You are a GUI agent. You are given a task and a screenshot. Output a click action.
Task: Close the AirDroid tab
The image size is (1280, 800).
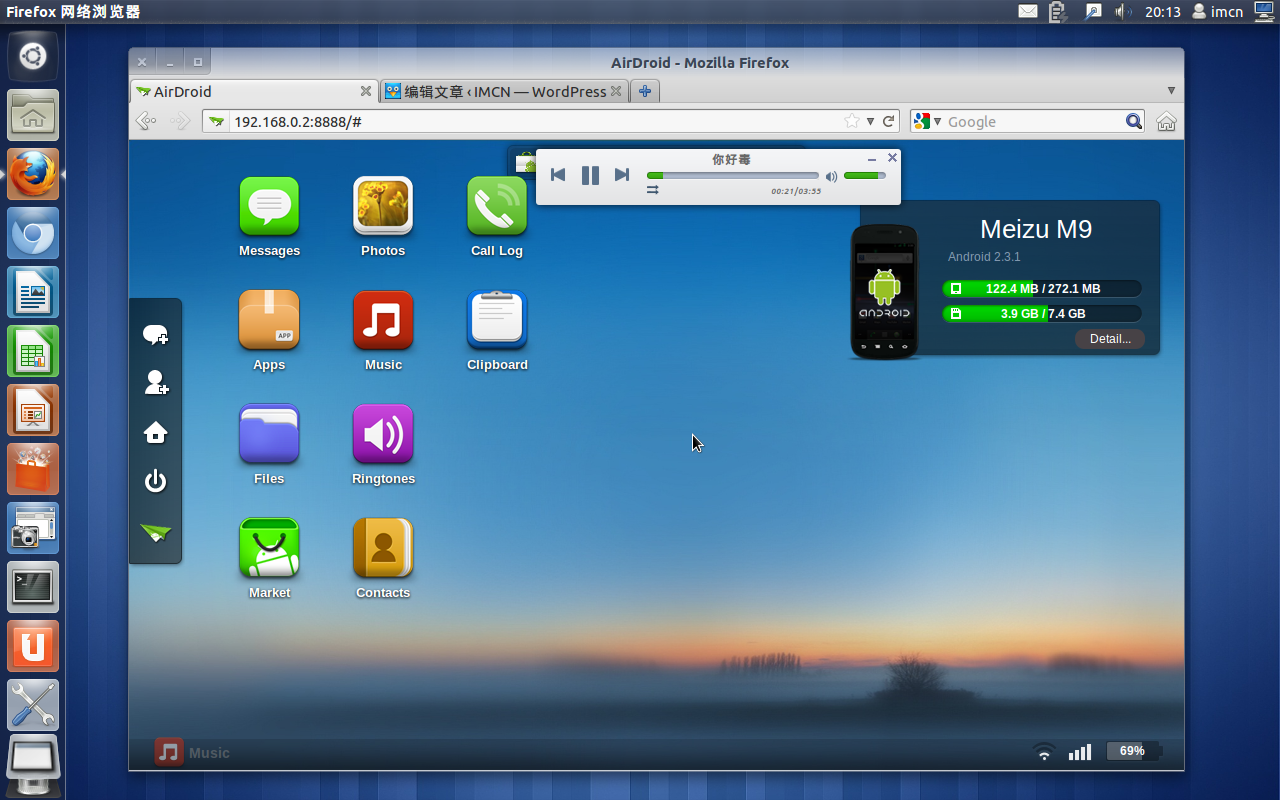tap(366, 91)
